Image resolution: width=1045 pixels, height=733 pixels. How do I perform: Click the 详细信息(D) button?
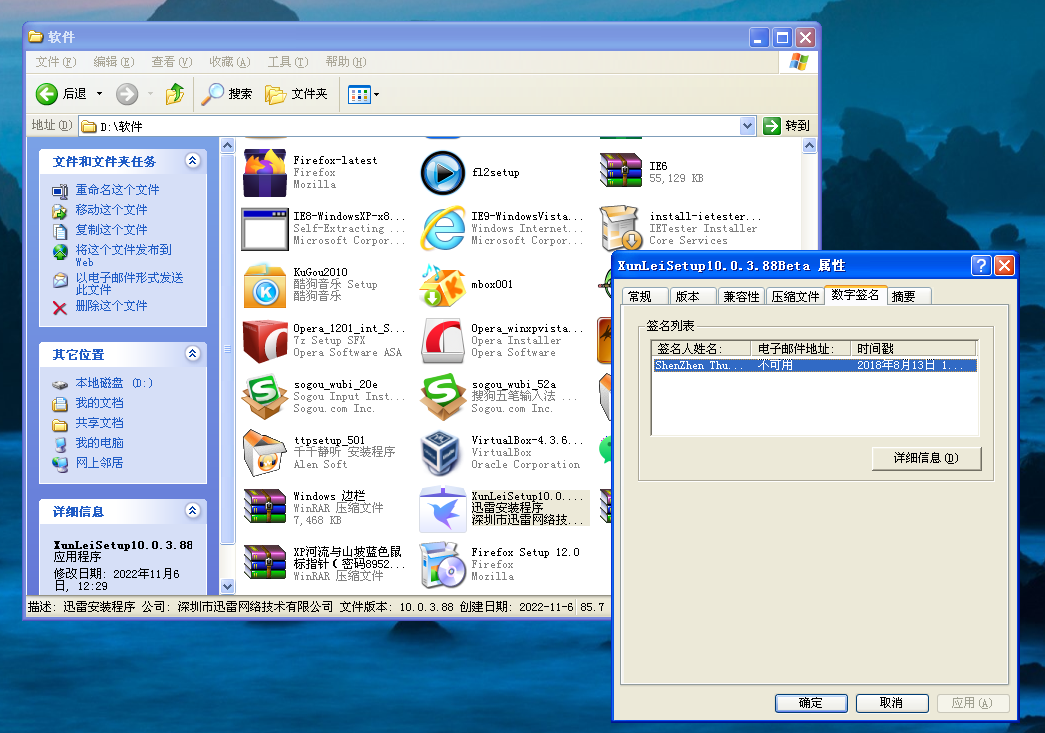pos(926,458)
